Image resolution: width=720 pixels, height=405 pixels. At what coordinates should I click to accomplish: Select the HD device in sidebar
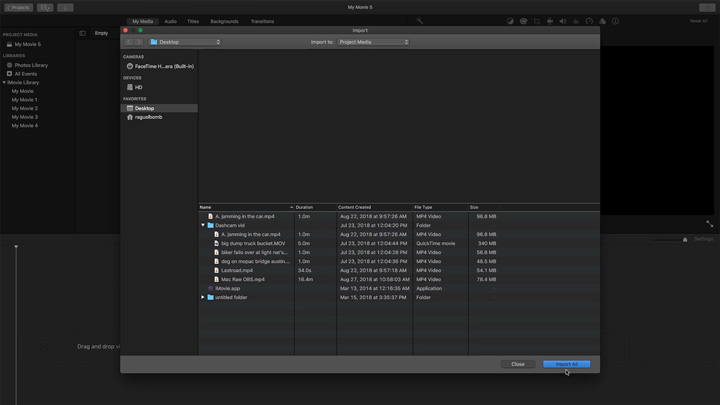[138, 87]
